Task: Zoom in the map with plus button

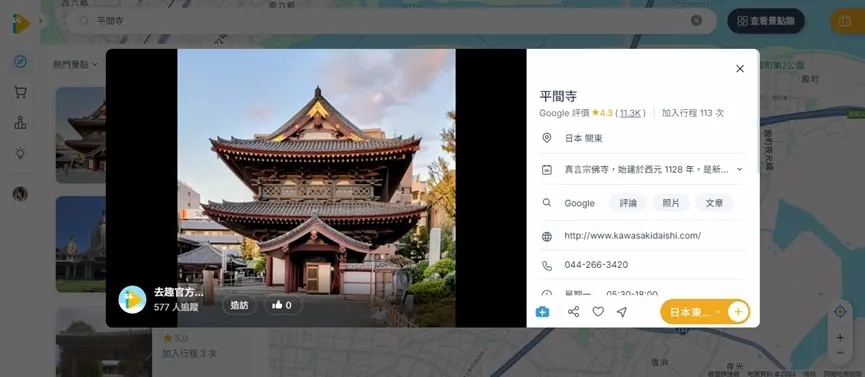Action: click(x=840, y=337)
